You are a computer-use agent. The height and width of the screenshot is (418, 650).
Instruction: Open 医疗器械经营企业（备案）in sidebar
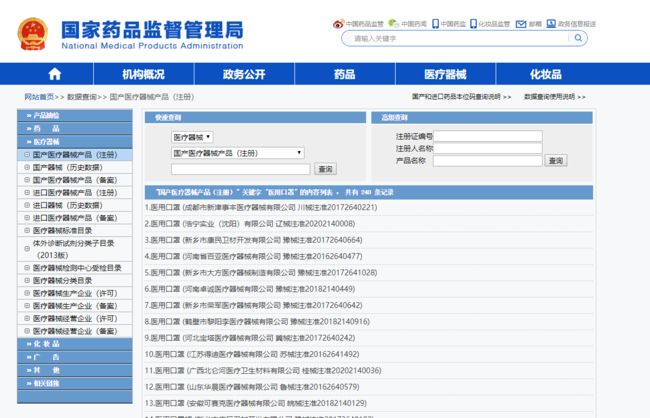click(75, 331)
